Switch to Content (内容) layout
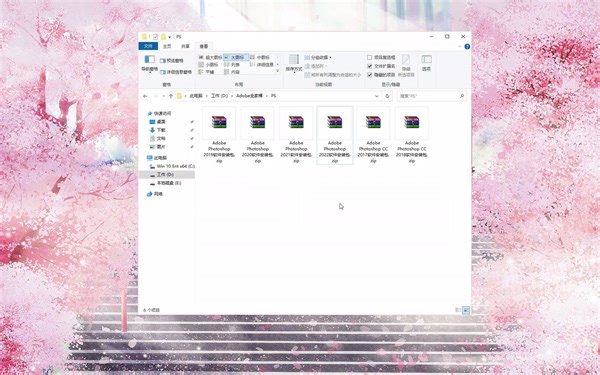 coord(233,72)
